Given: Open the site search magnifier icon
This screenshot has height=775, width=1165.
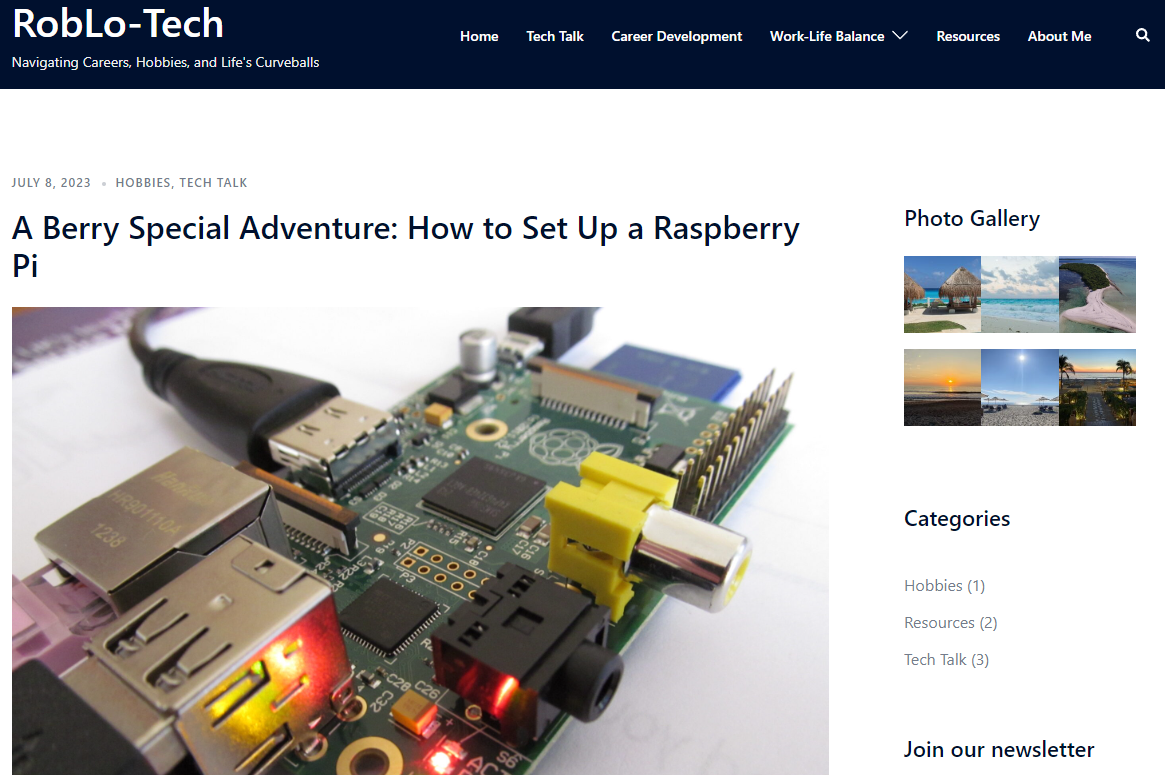Looking at the screenshot, I should (x=1142, y=35).
